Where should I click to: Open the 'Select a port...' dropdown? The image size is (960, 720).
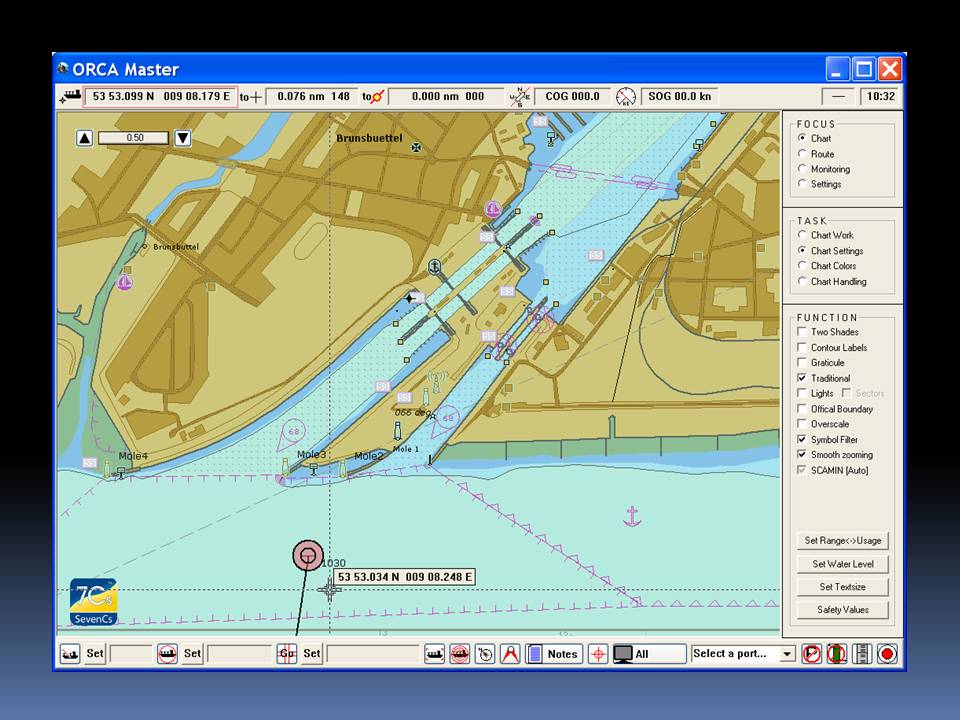[787, 654]
